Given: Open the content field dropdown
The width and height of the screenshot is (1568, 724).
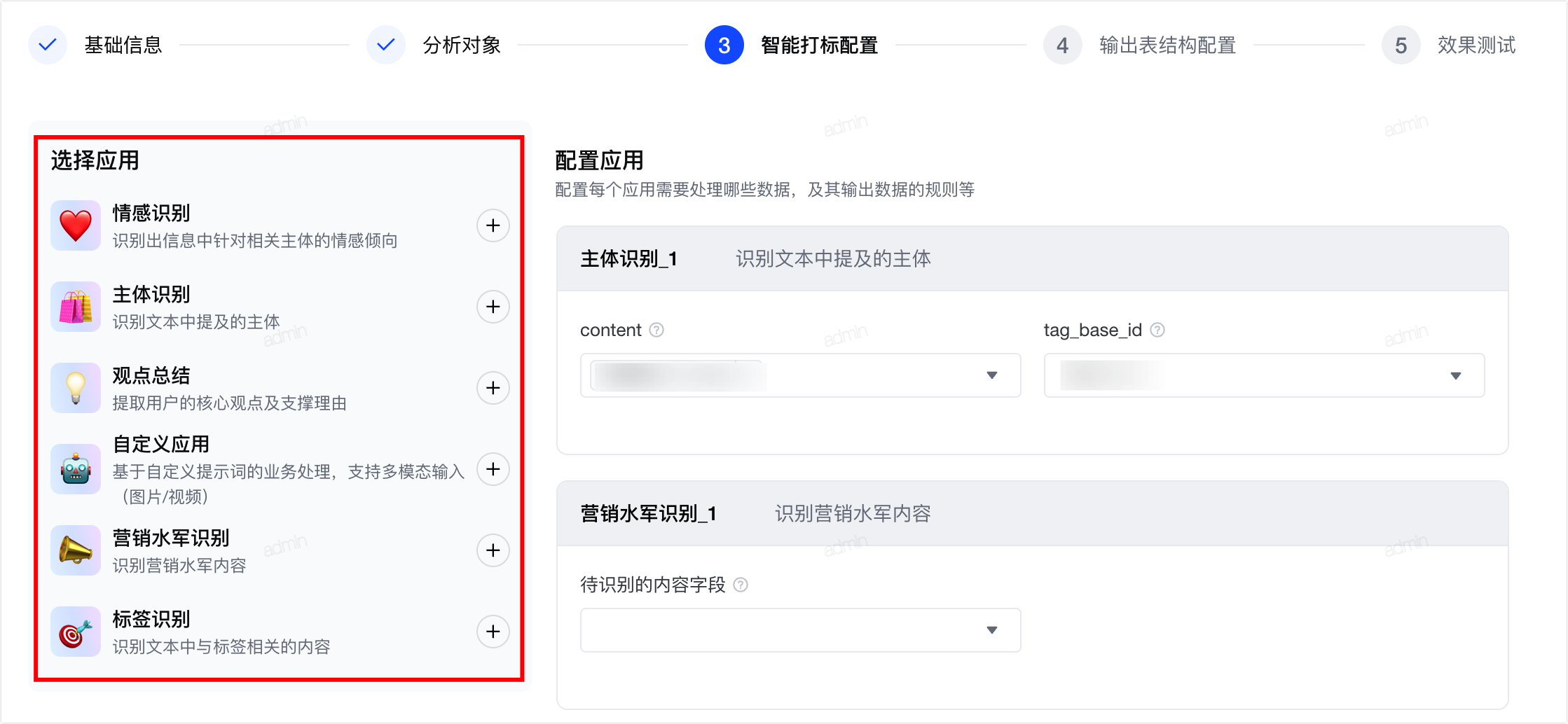Looking at the screenshot, I should pyautogui.click(x=800, y=375).
